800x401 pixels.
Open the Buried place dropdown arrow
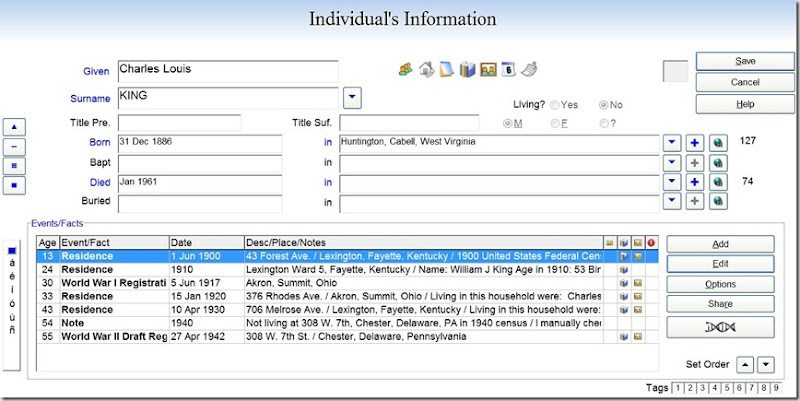(672, 201)
